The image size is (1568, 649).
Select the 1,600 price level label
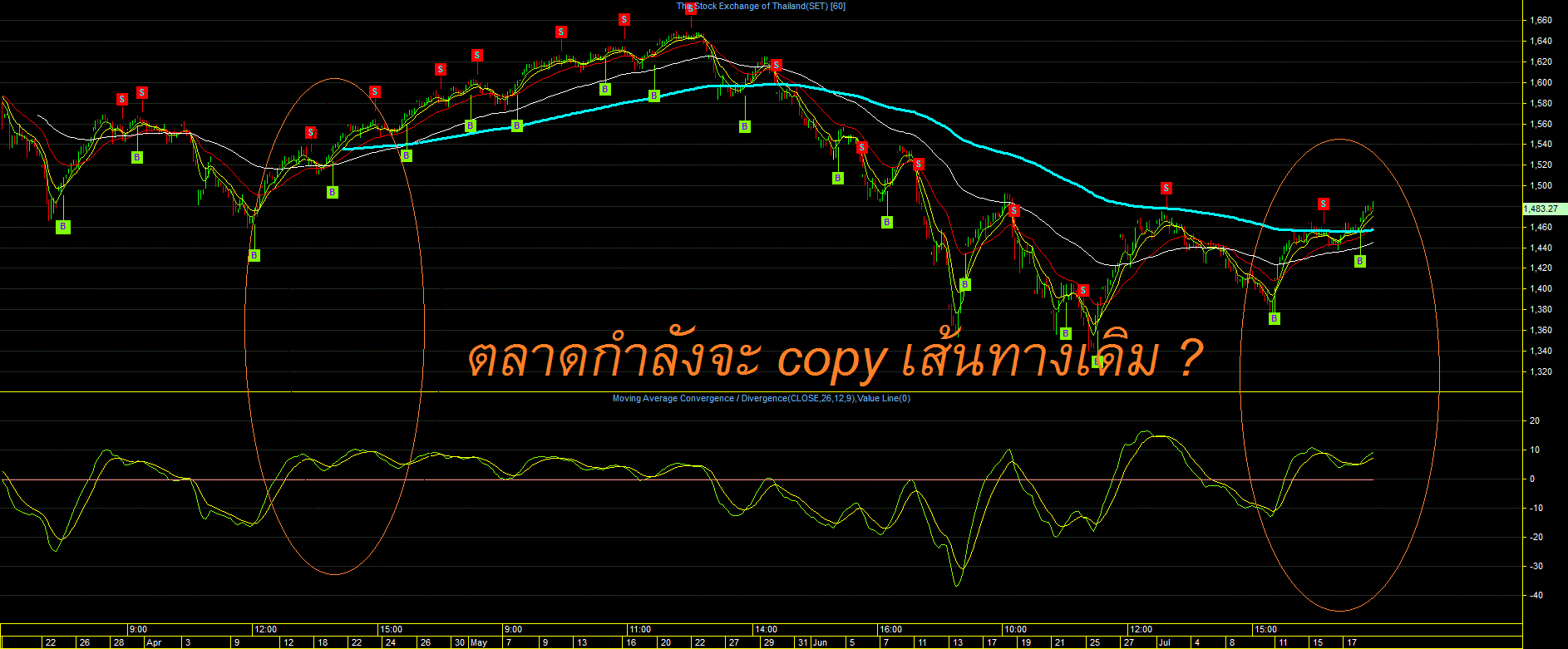(x=1541, y=82)
